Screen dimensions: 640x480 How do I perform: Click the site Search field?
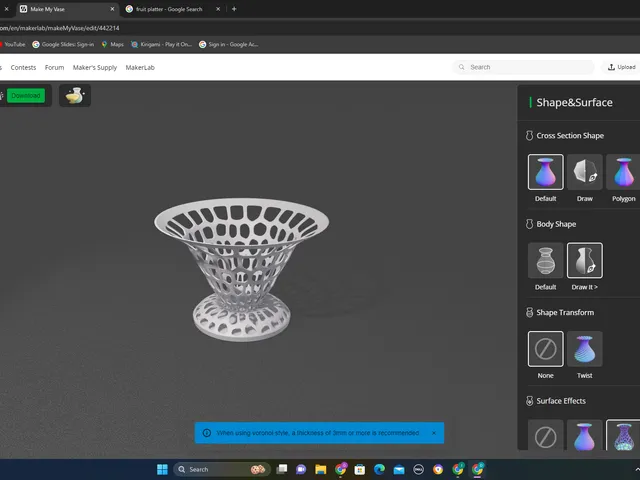pyautogui.click(x=523, y=67)
